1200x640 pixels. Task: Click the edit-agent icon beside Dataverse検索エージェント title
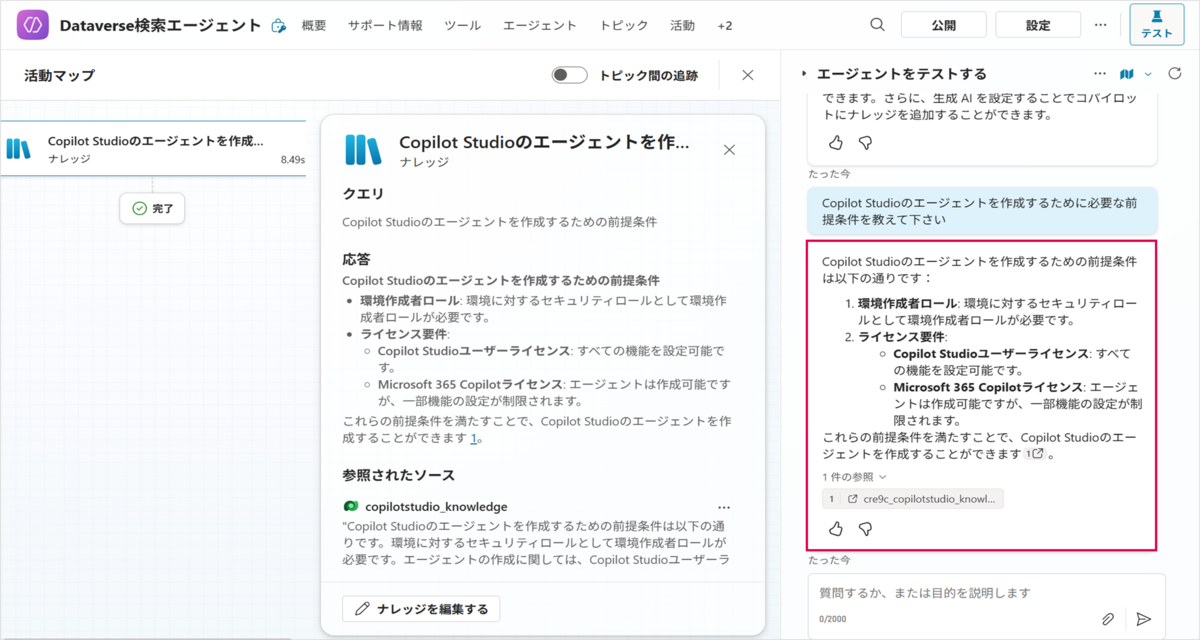(x=279, y=26)
